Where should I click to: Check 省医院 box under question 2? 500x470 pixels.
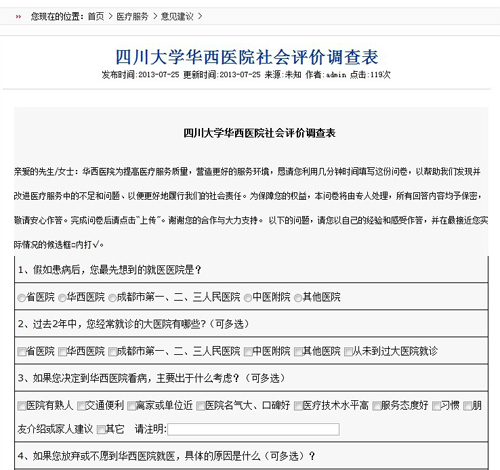pos(22,352)
